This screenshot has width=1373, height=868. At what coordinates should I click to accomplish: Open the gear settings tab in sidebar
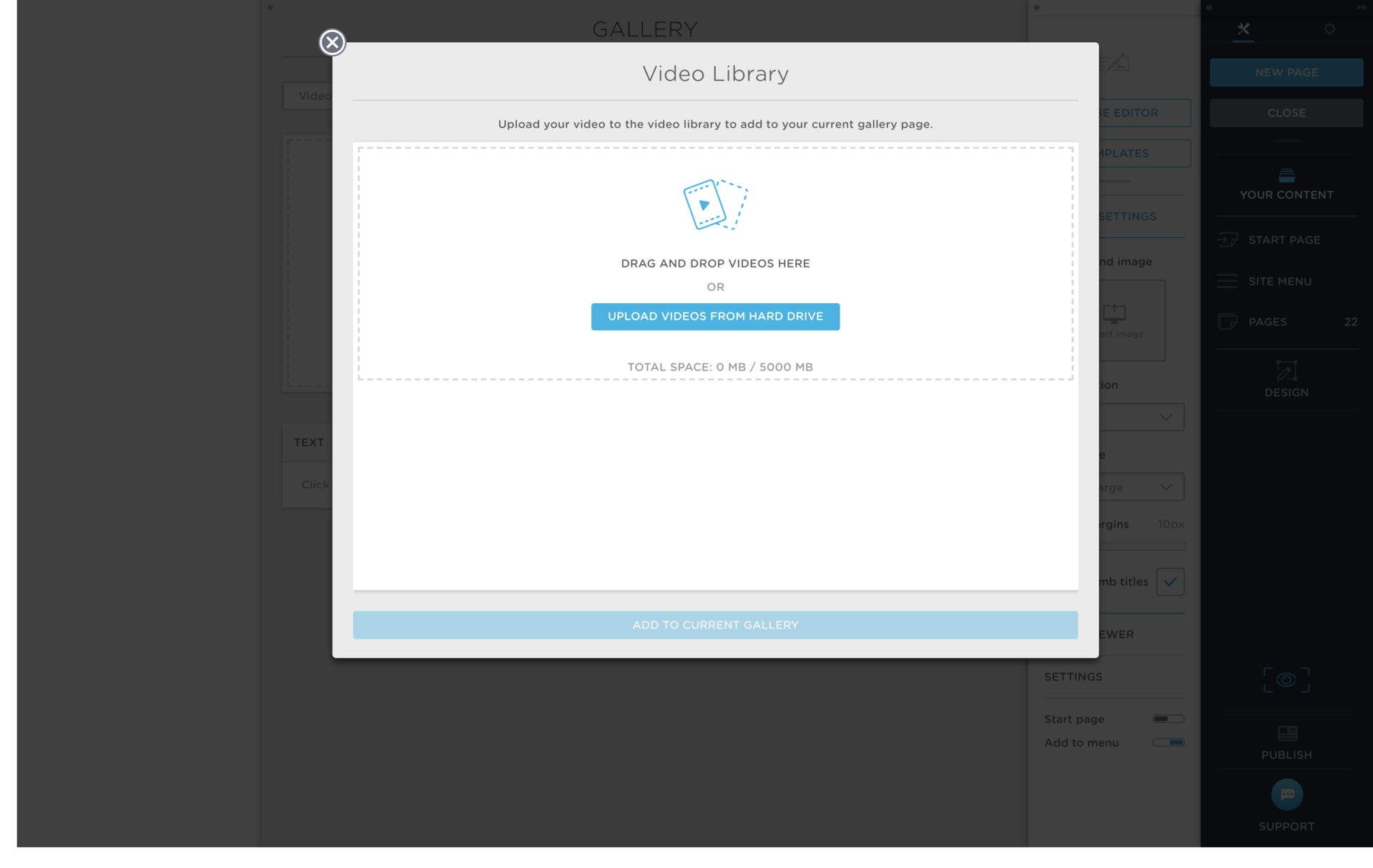coord(1329,29)
